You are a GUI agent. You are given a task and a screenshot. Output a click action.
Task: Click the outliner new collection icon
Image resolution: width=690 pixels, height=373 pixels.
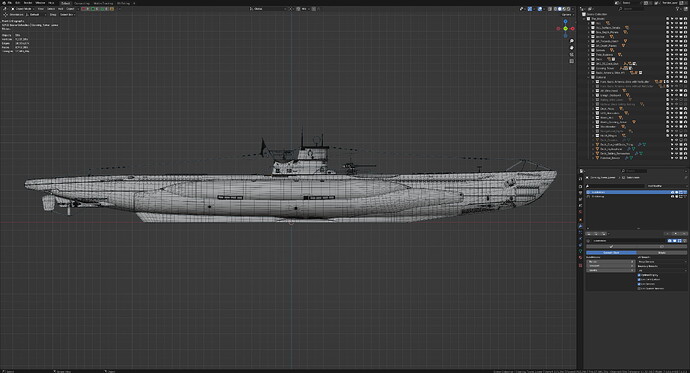[x=686, y=9]
